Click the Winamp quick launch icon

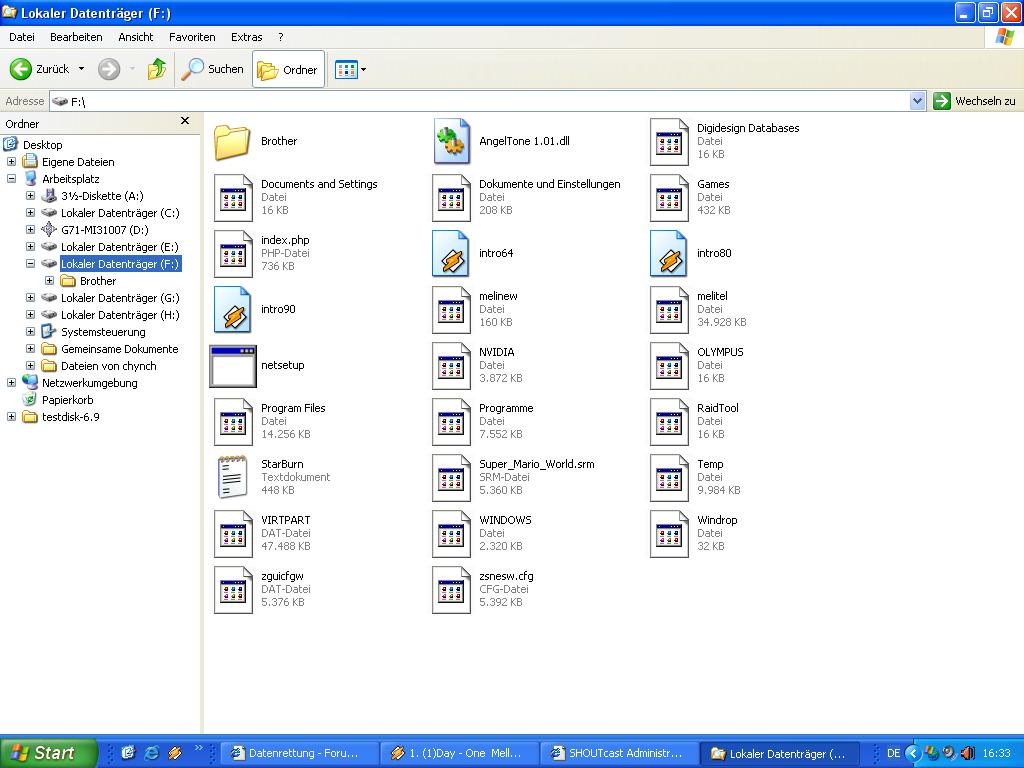175,753
